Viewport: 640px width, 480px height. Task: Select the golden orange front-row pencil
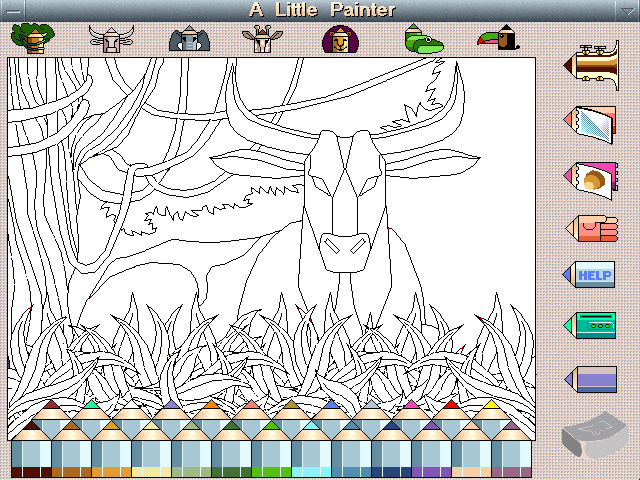tap(111, 451)
